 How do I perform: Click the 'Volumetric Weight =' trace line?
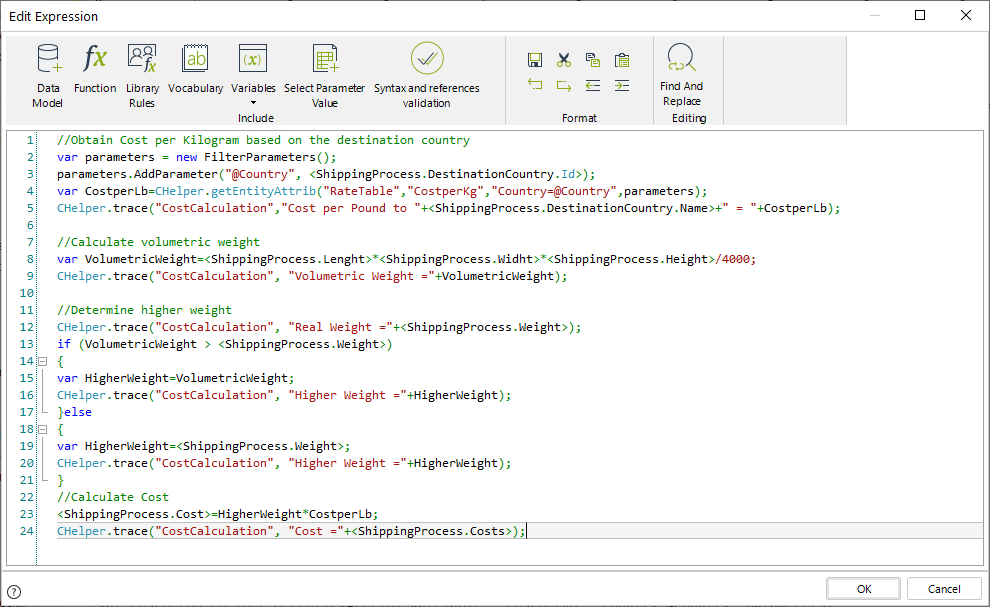312,277
